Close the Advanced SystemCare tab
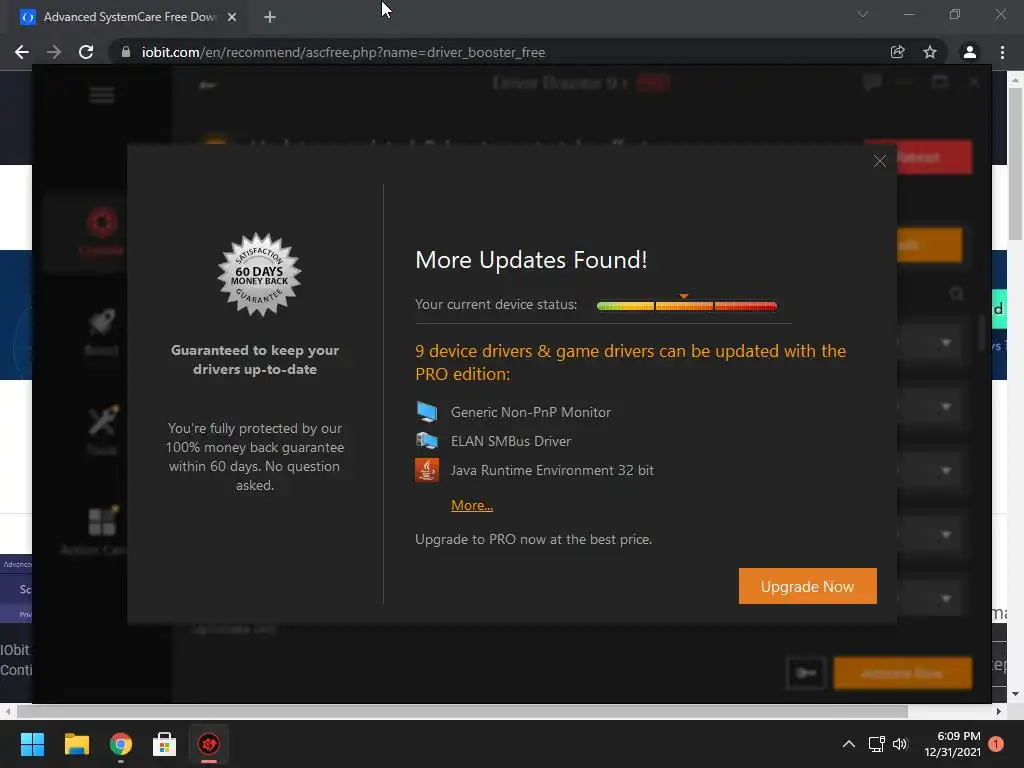This screenshot has width=1024, height=768. coord(232,17)
